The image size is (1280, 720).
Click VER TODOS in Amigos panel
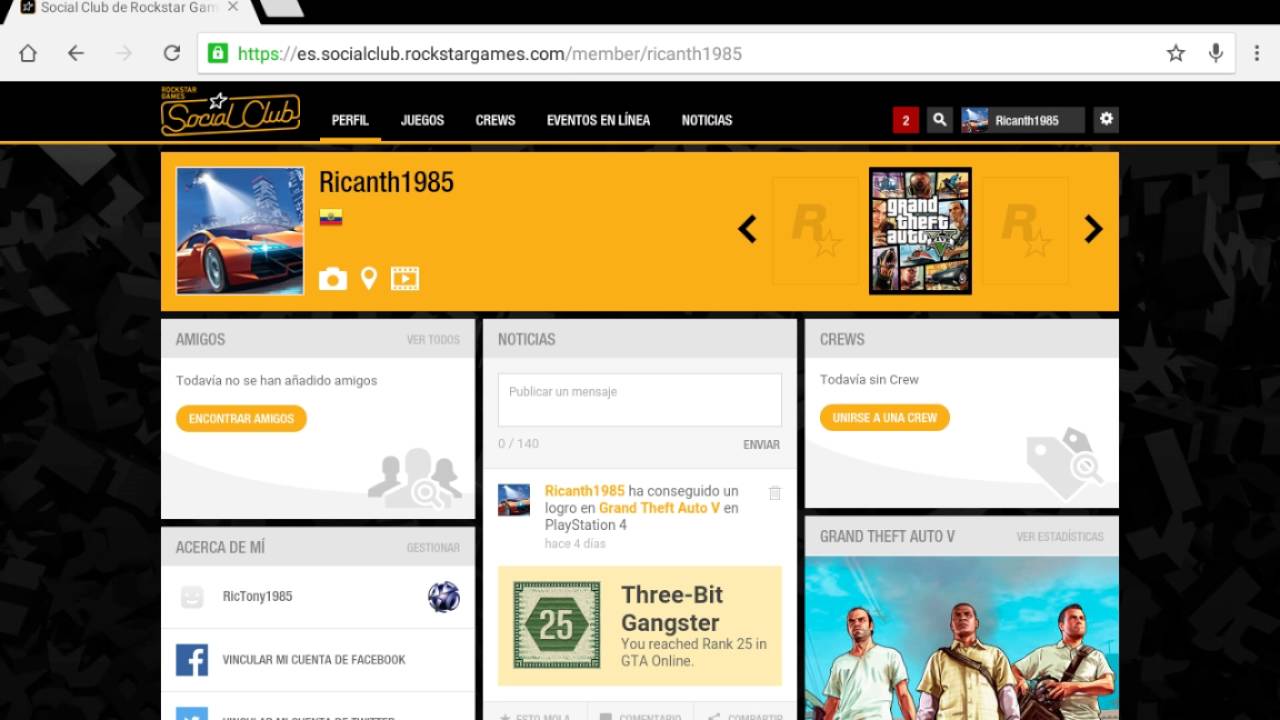[433, 340]
